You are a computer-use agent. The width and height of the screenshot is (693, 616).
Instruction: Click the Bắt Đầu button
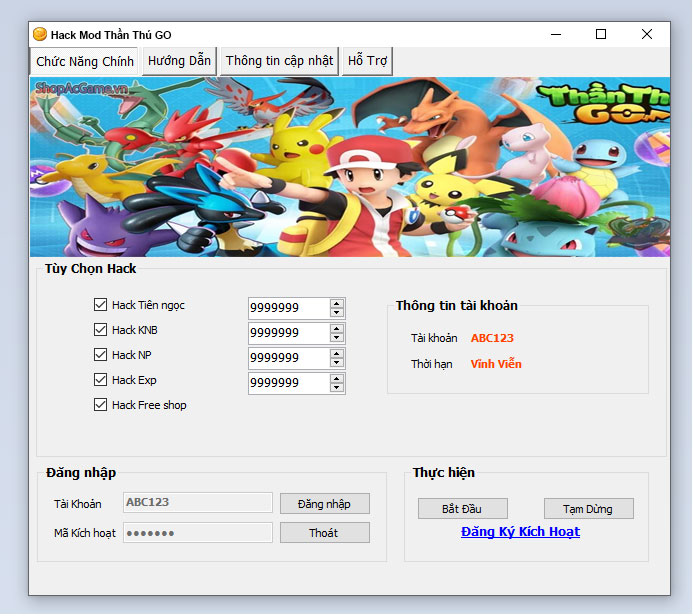pos(463,509)
